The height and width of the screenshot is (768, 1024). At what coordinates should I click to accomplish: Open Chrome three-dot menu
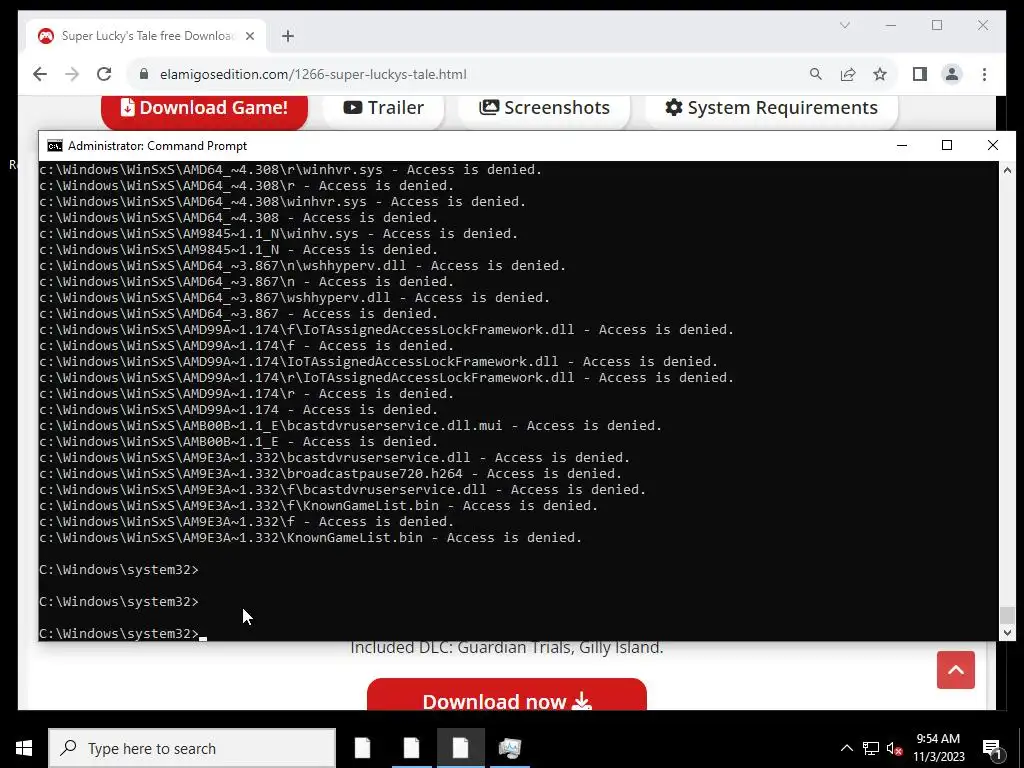(984, 74)
